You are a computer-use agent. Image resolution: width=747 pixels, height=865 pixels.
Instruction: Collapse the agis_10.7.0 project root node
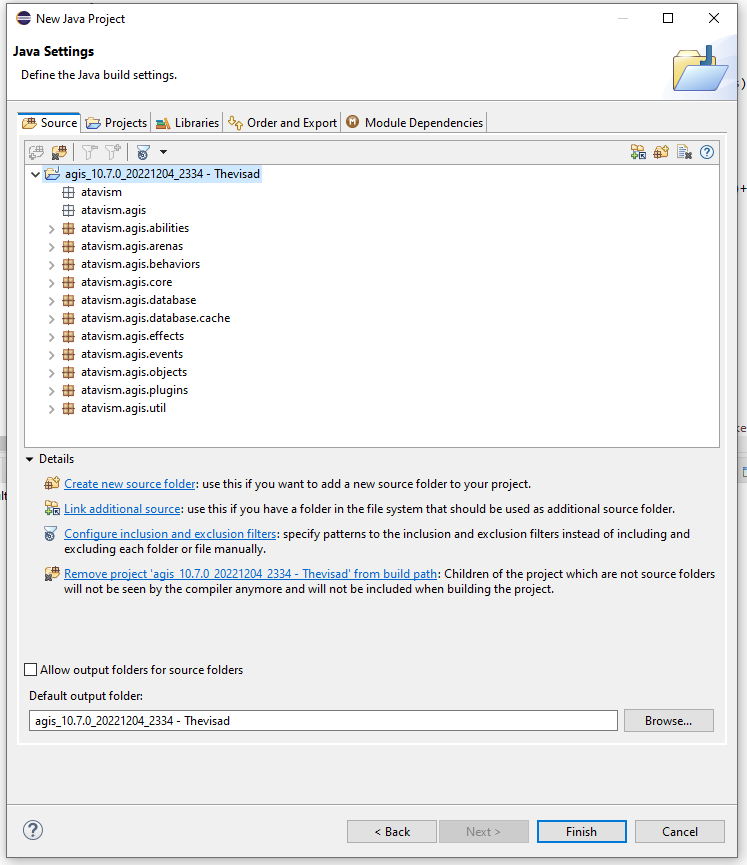coord(36,174)
